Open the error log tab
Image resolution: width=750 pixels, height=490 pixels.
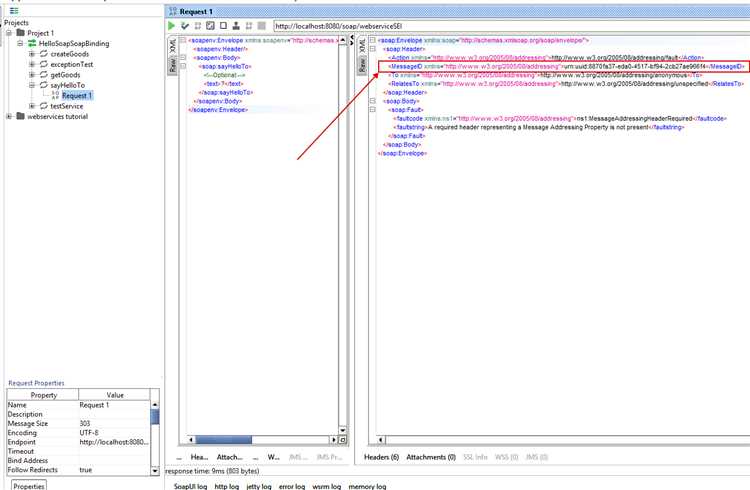pos(292,486)
